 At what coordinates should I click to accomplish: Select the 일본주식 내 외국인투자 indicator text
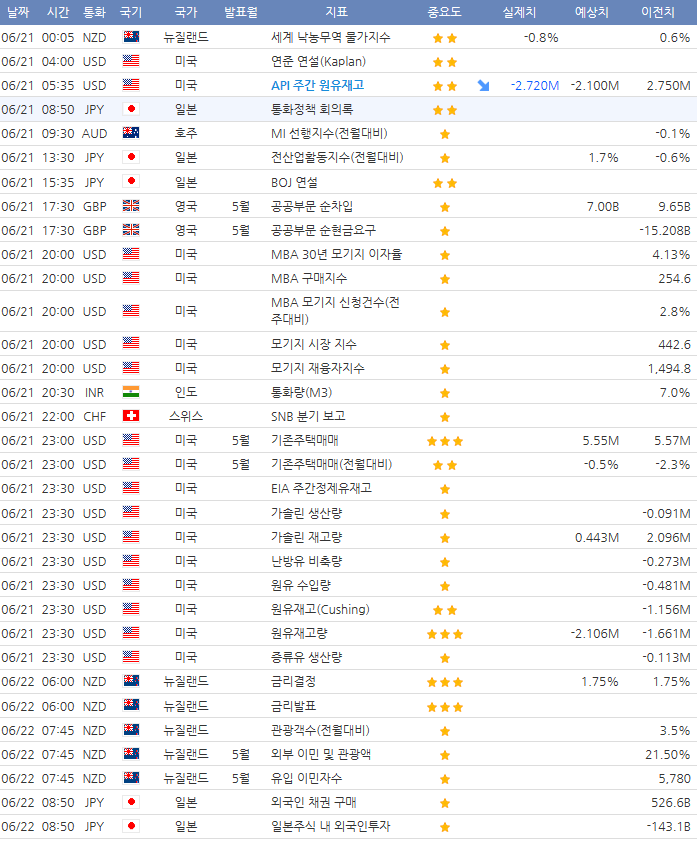click(x=331, y=826)
